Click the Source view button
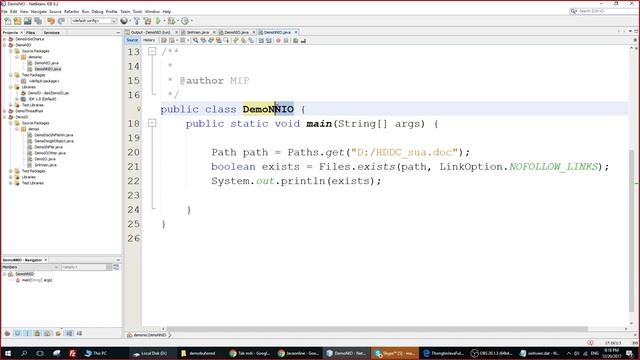The height and width of the screenshot is (360, 640). tap(132, 40)
